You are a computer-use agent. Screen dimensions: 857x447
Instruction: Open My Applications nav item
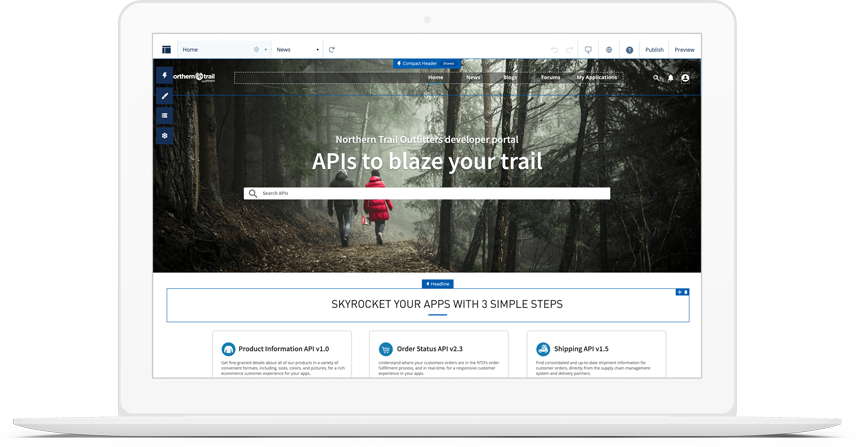tap(597, 78)
